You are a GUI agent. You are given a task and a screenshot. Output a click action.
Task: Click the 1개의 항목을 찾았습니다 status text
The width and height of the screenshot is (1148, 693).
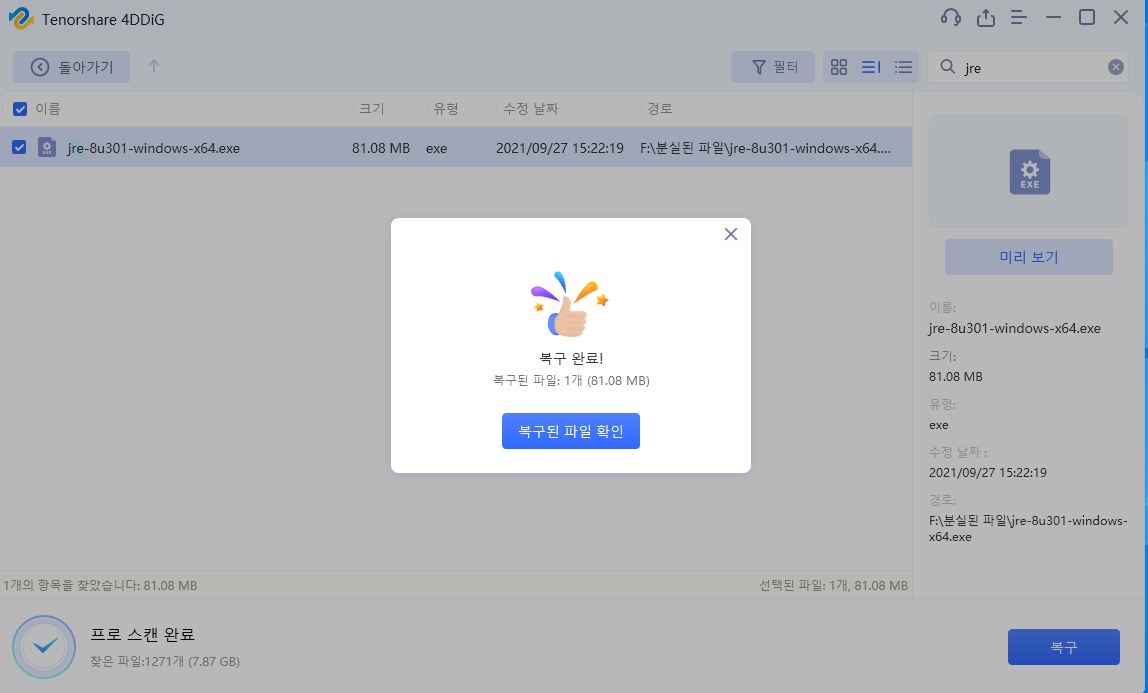(x=100, y=585)
